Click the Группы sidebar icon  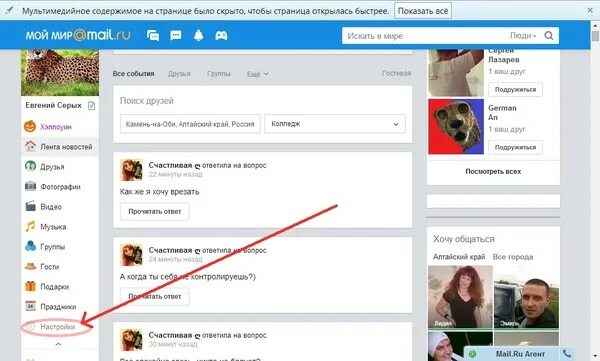(30, 246)
